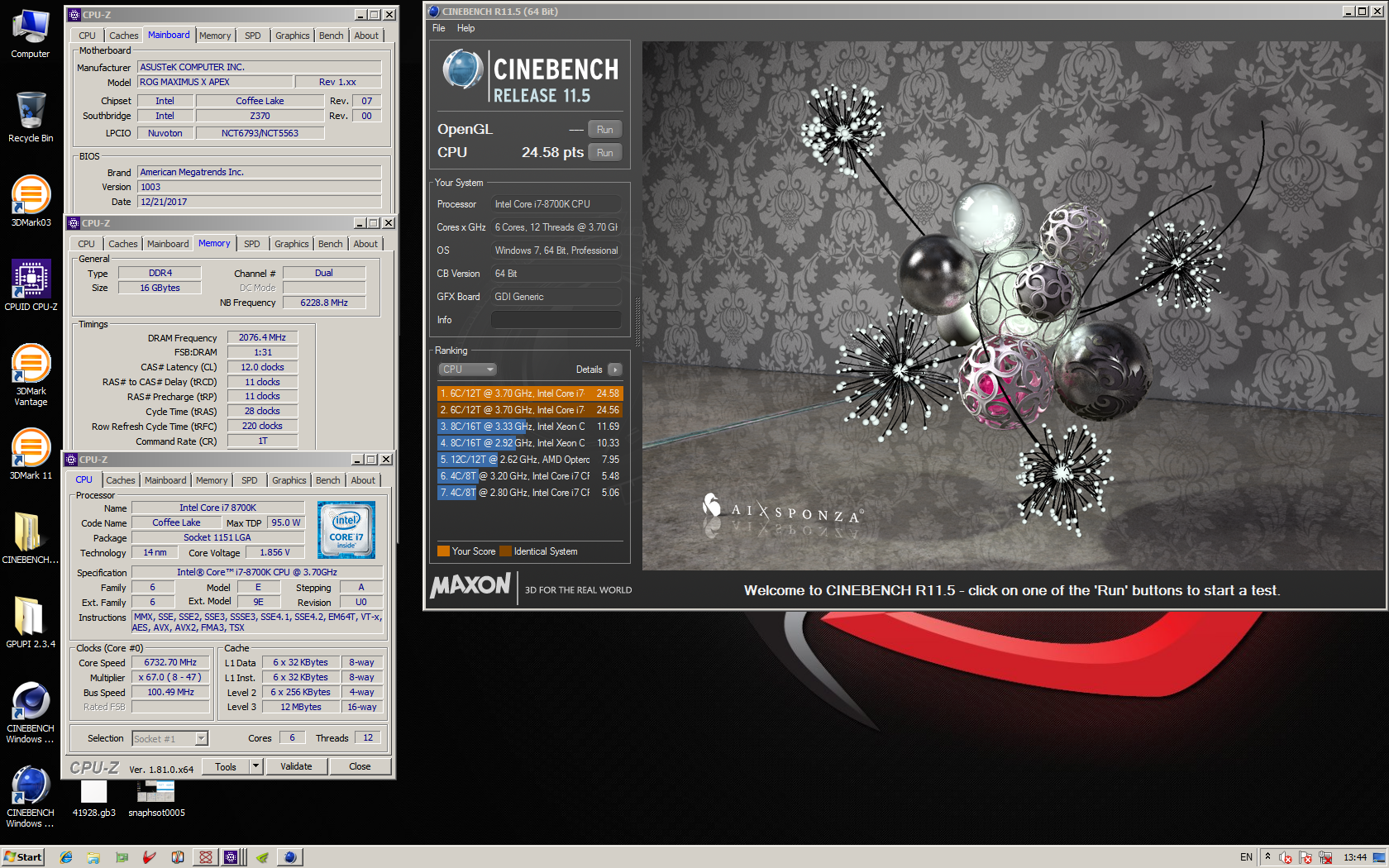The image size is (1389, 868).
Task: Click the Intel Core i7 logo in CPU-Z
Action: coord(346,530)
